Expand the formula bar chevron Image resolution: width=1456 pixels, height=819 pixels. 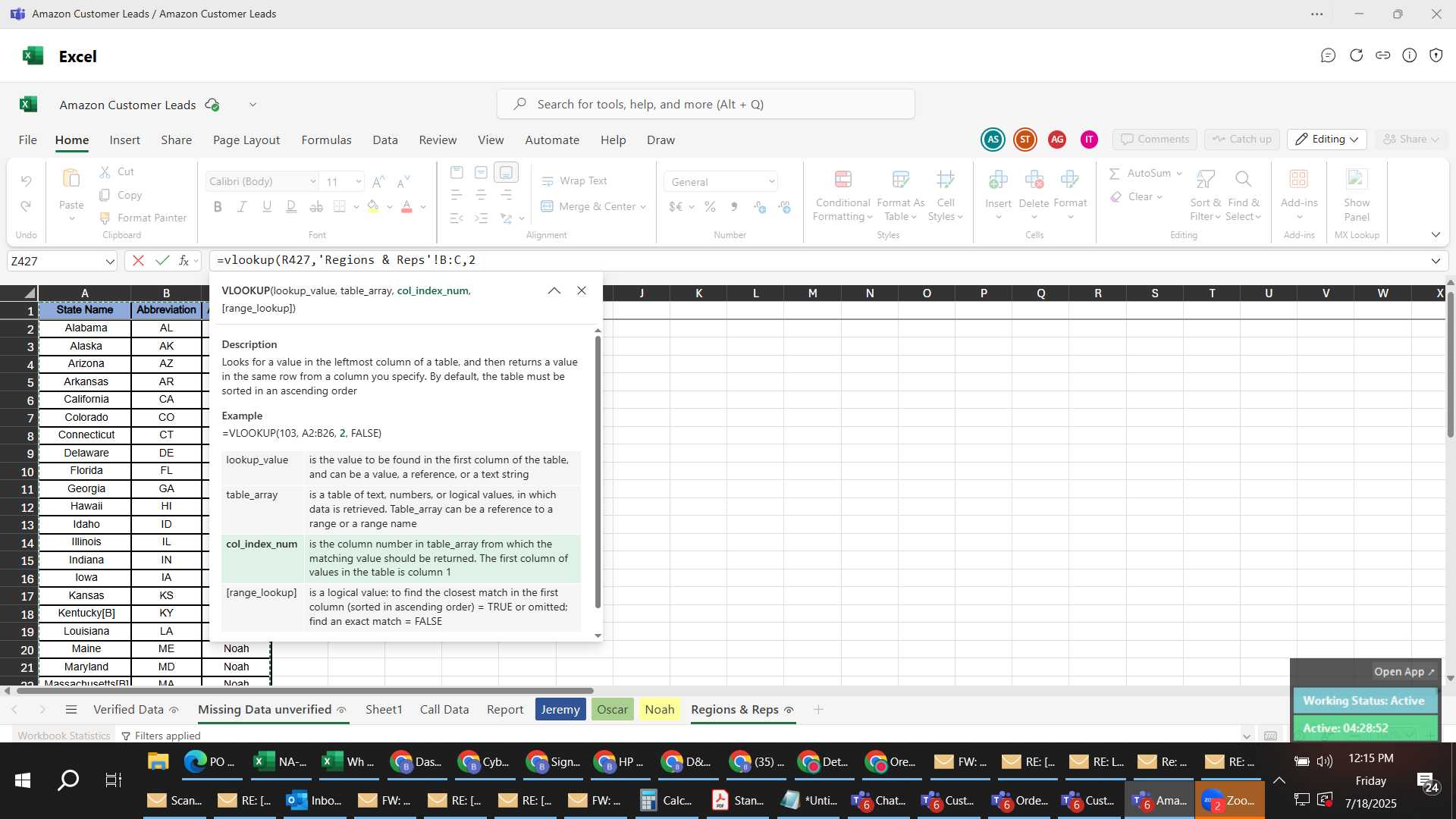[x=1436, y=261]
